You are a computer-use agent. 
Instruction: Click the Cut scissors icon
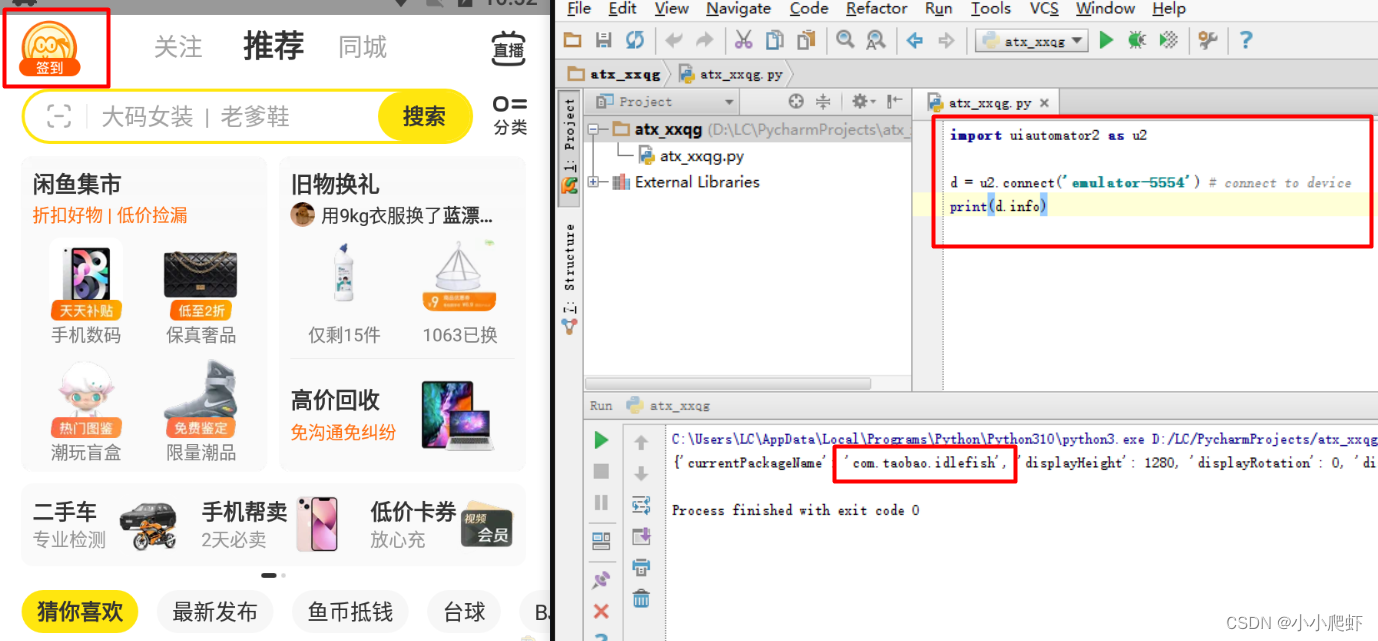coord(743,40)
